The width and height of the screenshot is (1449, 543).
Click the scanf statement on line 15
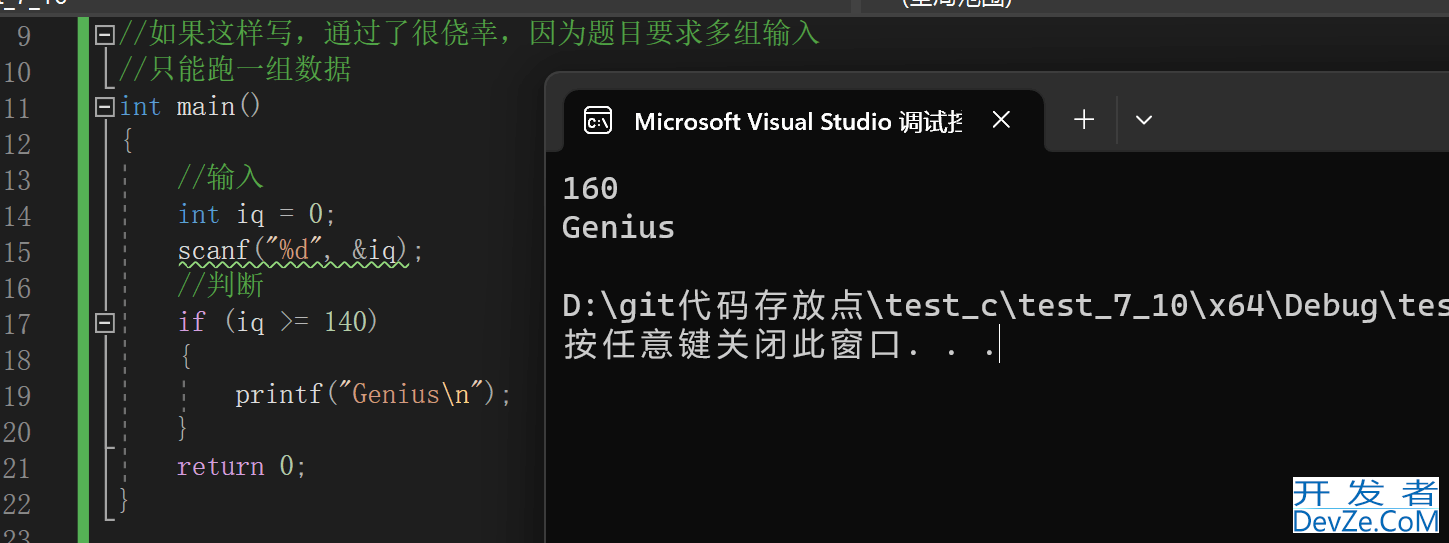point(301,250)
